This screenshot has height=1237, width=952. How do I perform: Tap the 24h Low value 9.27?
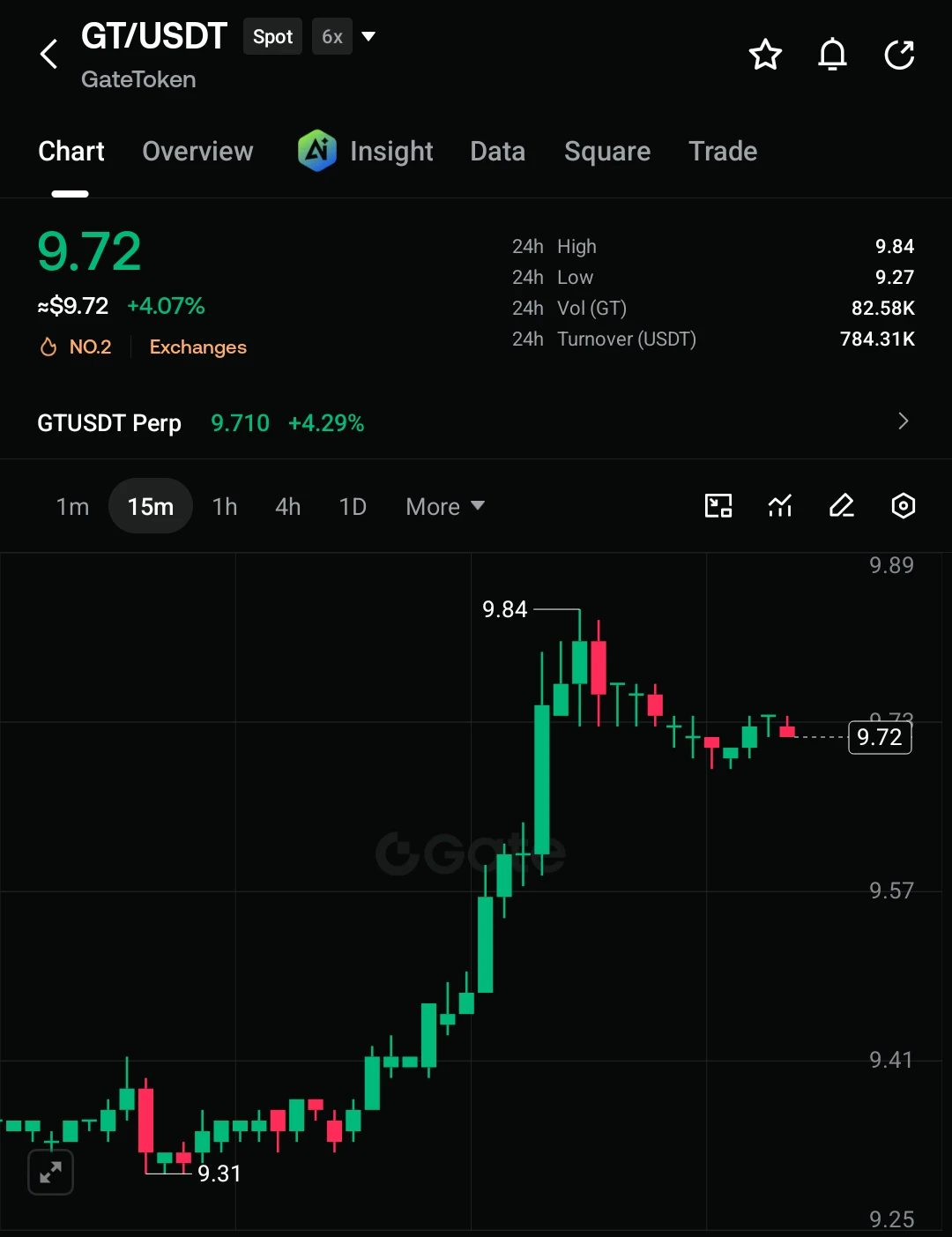click(895, 278)
